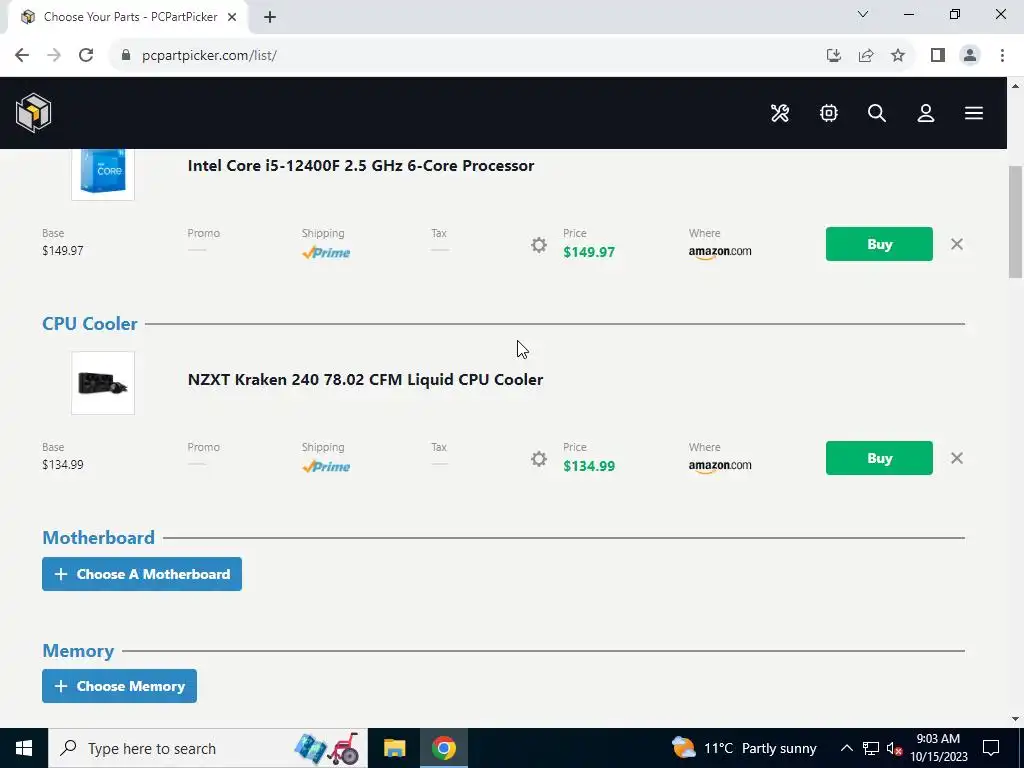Install app from address bar icon
The width and height of the screenshot is (1024, 768).
coord(833,56)
